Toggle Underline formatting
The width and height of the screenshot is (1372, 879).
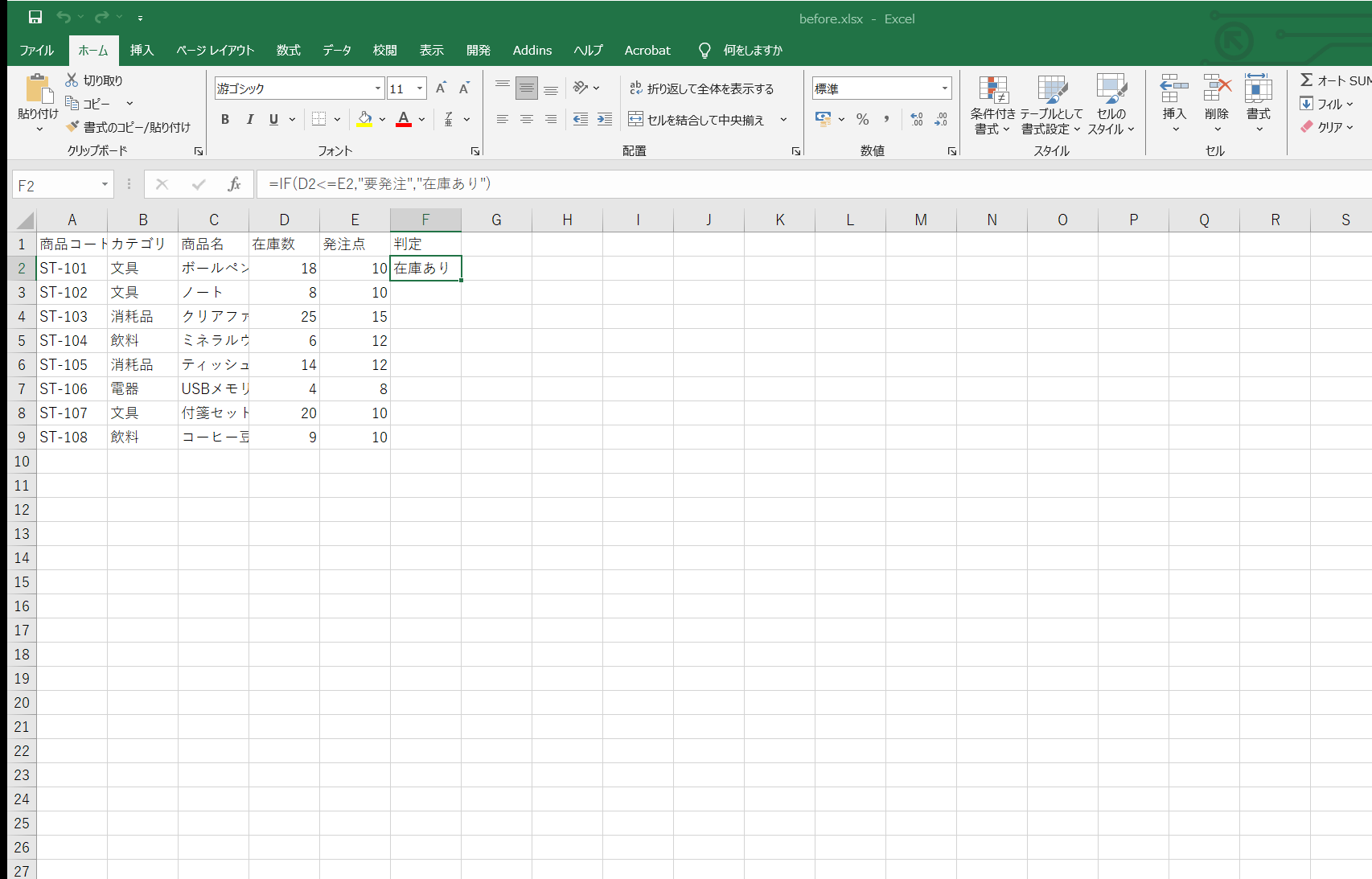click(x=273, y=119)
